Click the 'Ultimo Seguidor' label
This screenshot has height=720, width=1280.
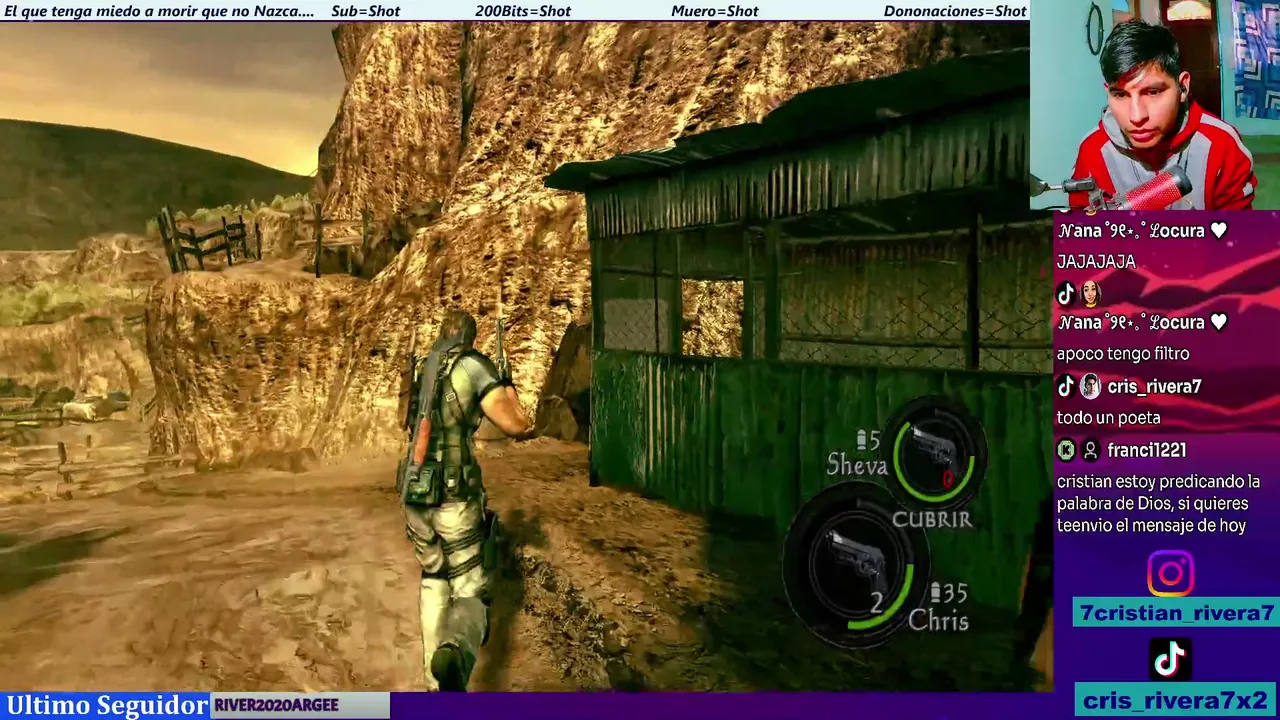[x=107, y=705]
